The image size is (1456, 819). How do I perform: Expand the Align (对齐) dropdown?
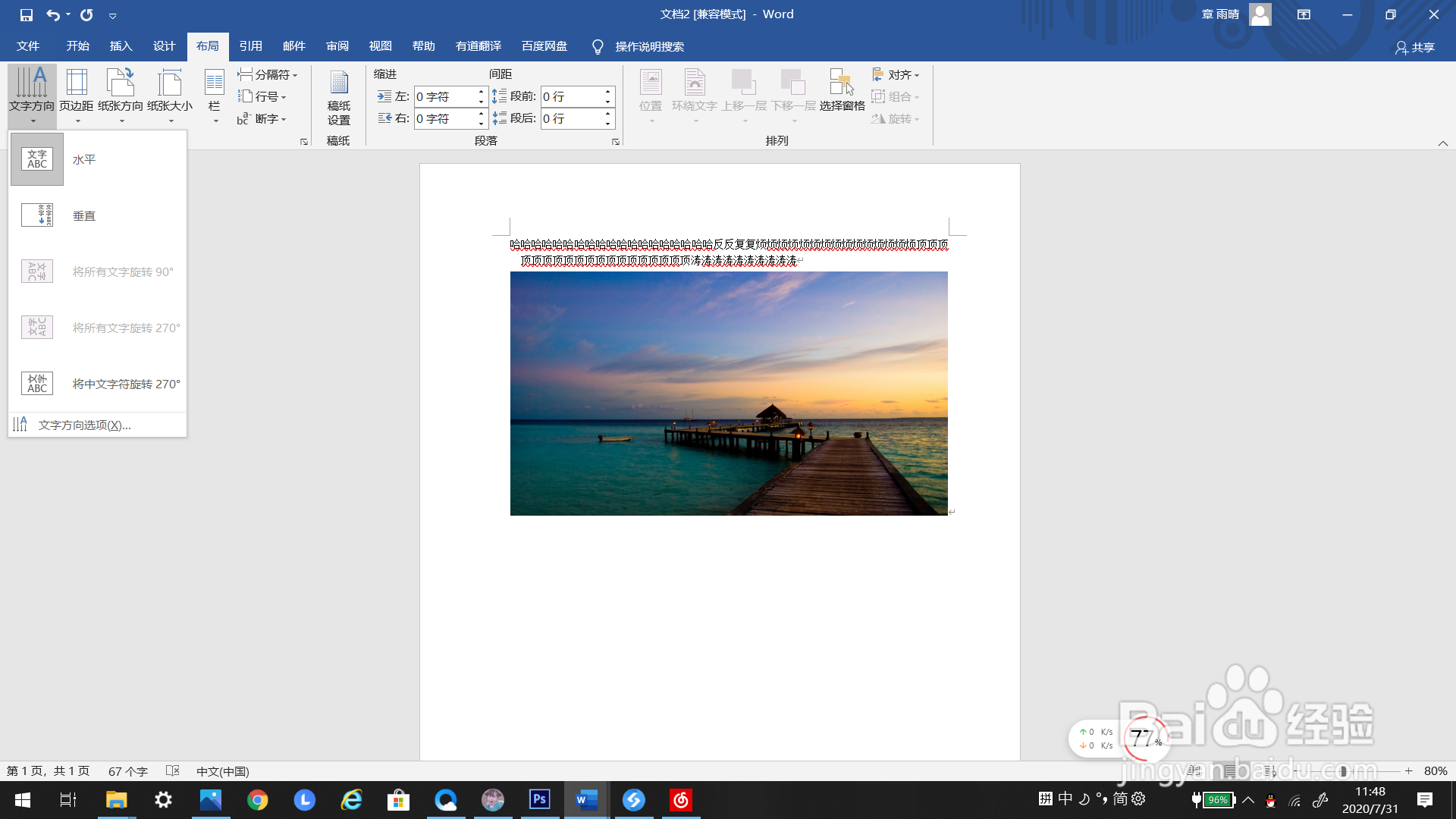[x=896, y=74]
